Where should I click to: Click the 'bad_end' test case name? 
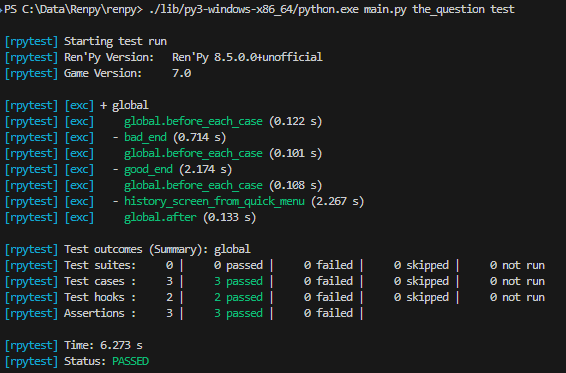pos(145,137)
